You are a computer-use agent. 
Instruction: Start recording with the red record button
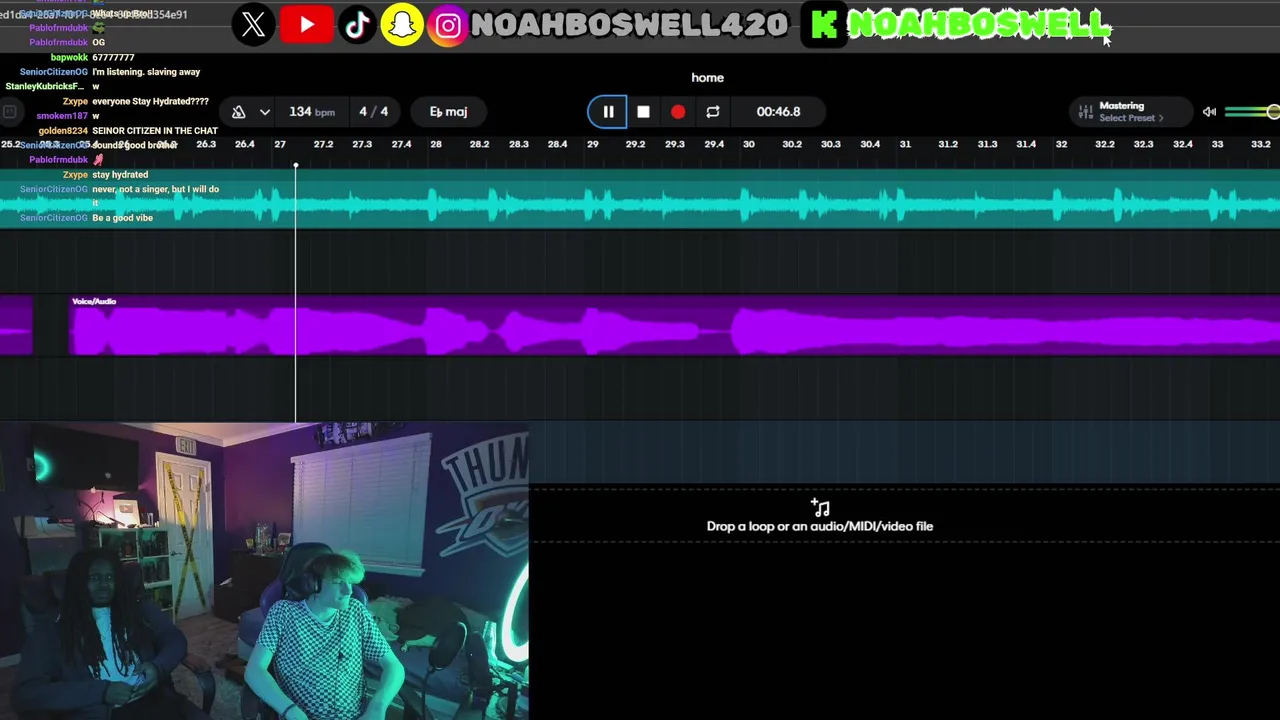point(678,112)
